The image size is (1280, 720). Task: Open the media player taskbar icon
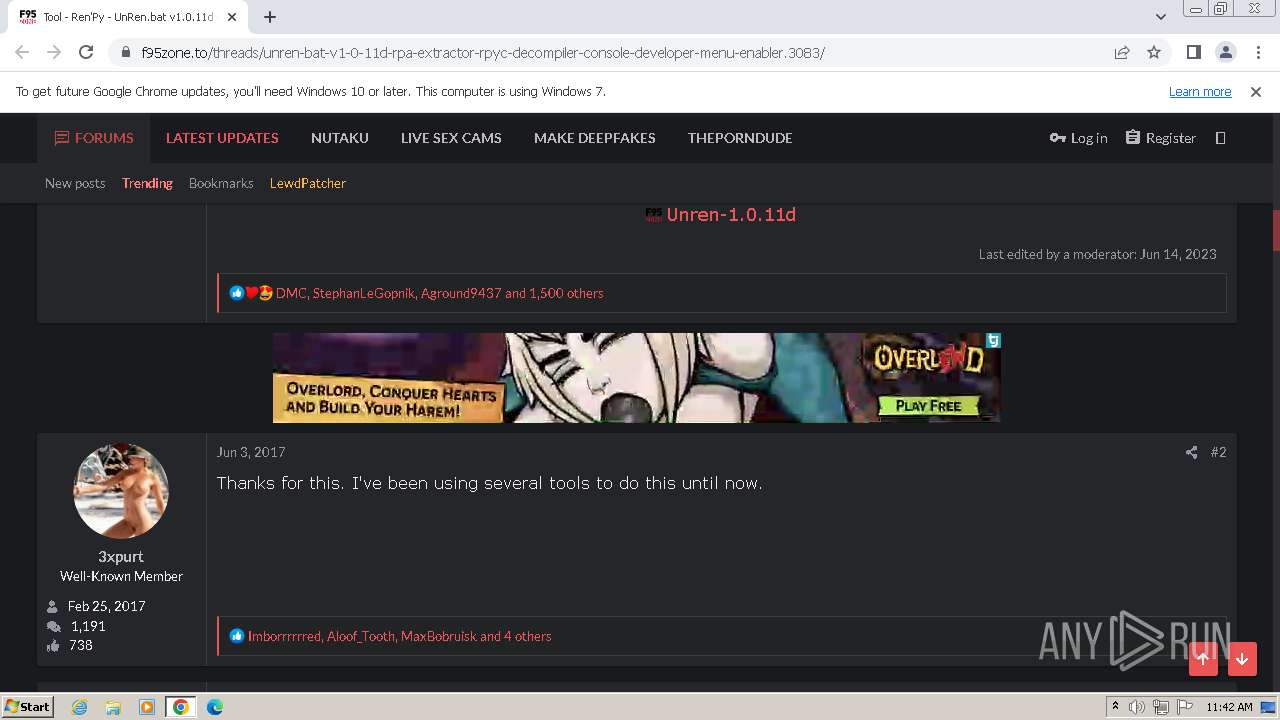pyautogui.click(x=147, y=707)
